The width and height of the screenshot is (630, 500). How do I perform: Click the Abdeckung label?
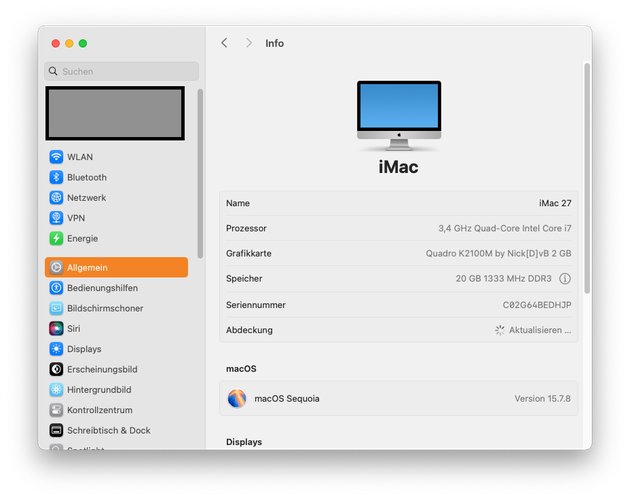(249, 330)
